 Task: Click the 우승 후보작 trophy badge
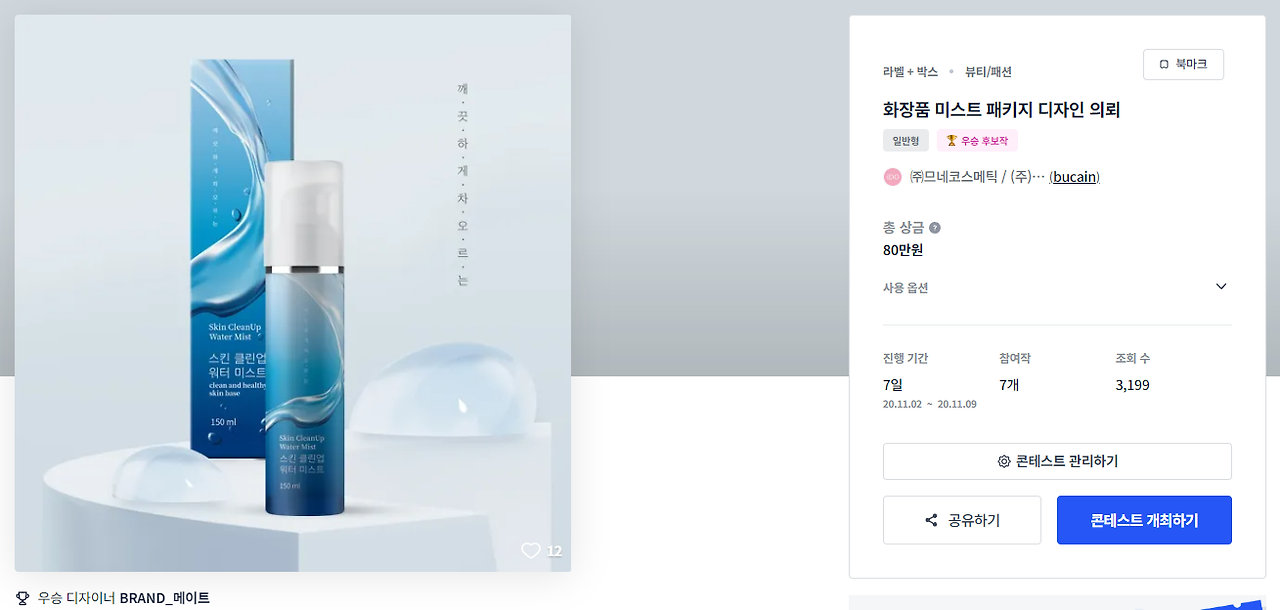(977, 141)
